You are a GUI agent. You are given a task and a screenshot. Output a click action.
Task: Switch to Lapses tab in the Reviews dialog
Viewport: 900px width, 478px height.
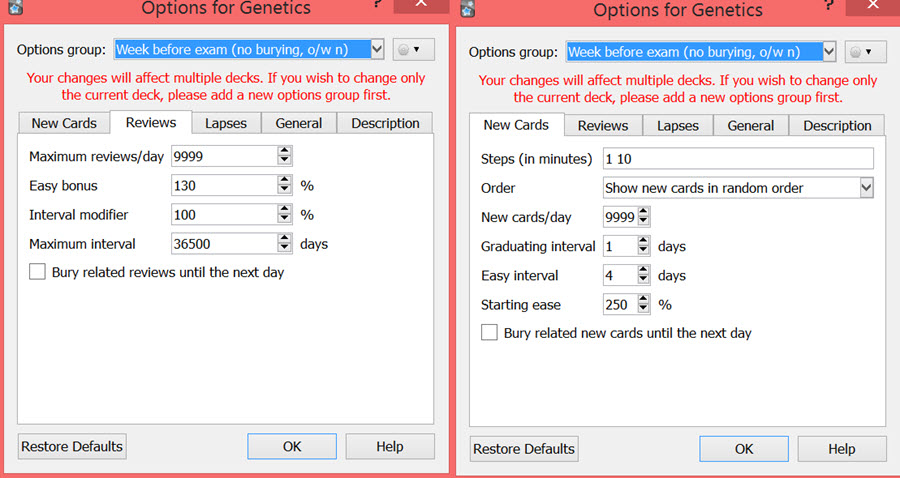tap(227, 123)
